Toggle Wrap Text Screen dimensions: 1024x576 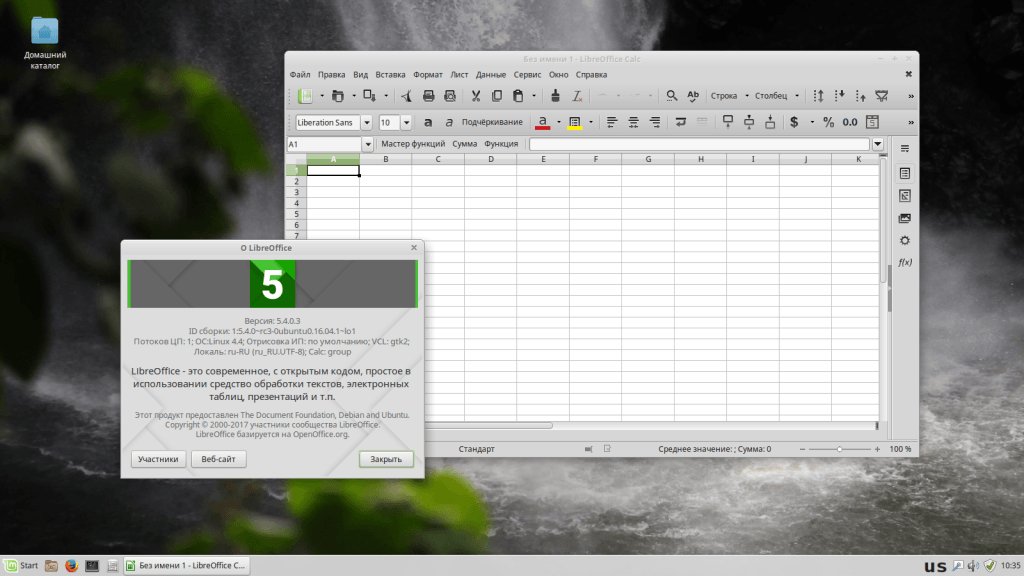(x=680, y=122)
